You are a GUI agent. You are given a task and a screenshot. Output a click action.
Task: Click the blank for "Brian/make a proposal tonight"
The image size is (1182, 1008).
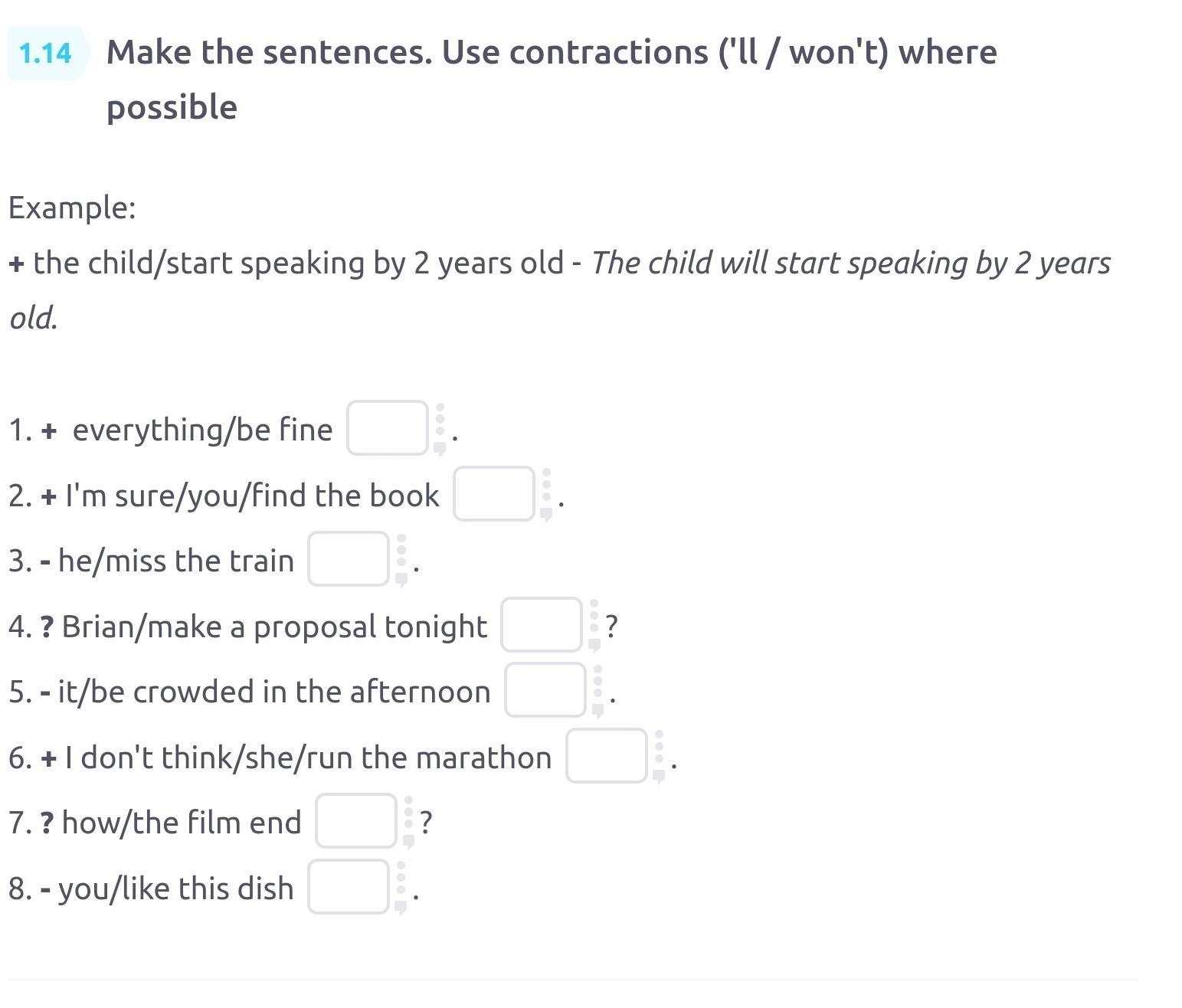tap(542, 625)
